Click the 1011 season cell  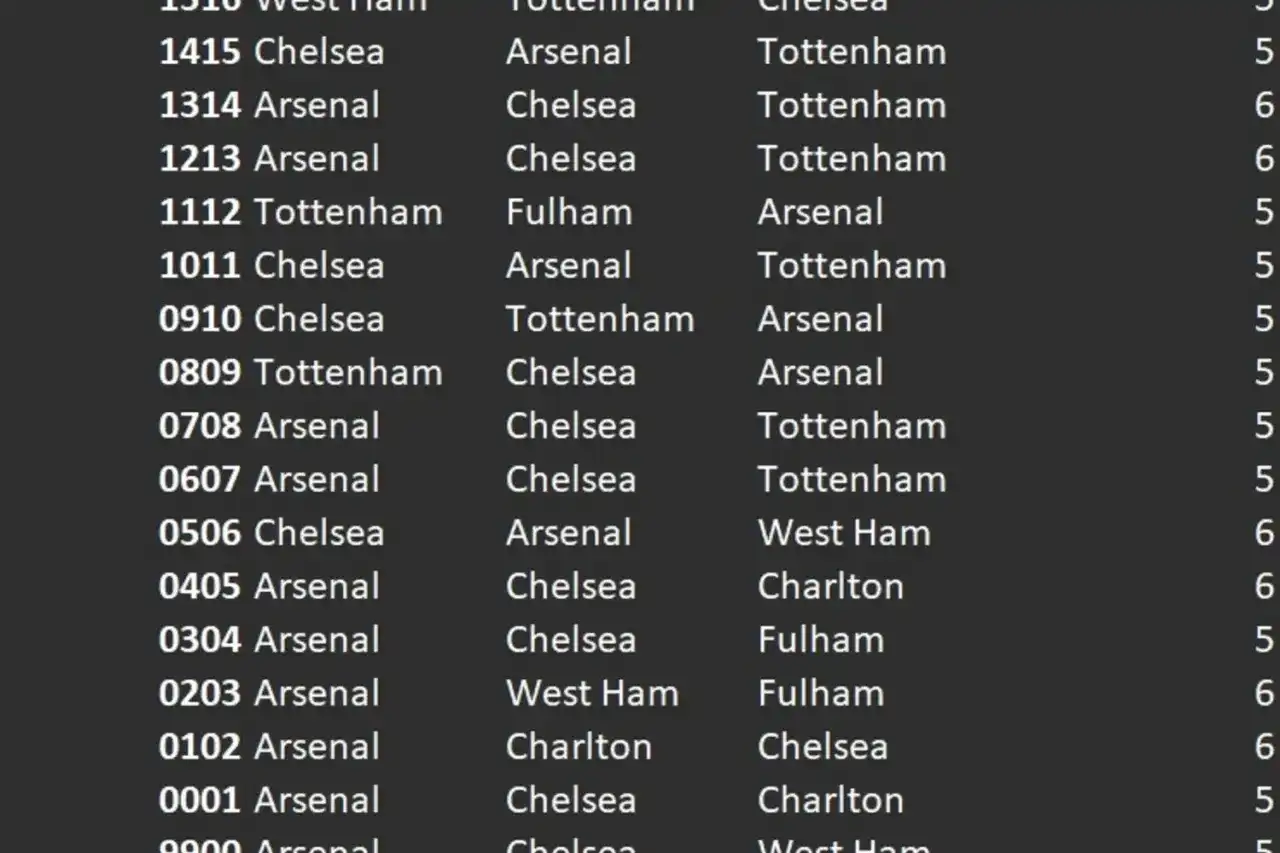click(x=199, y=266)
